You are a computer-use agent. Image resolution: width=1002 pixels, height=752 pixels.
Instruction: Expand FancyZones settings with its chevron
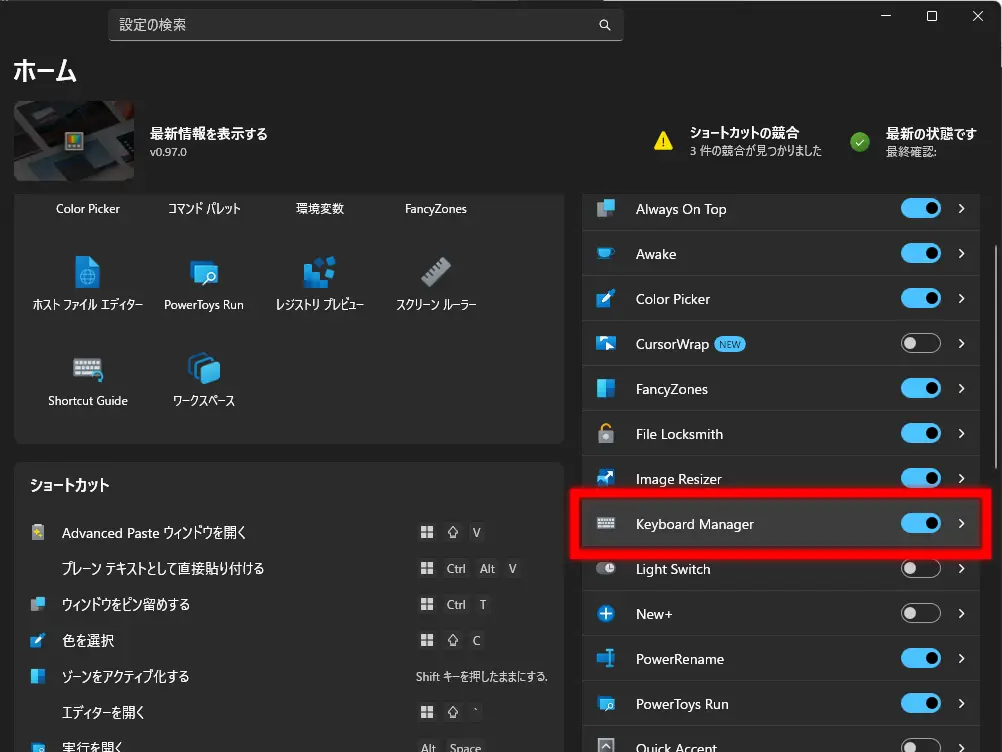[x=961, y=388]
